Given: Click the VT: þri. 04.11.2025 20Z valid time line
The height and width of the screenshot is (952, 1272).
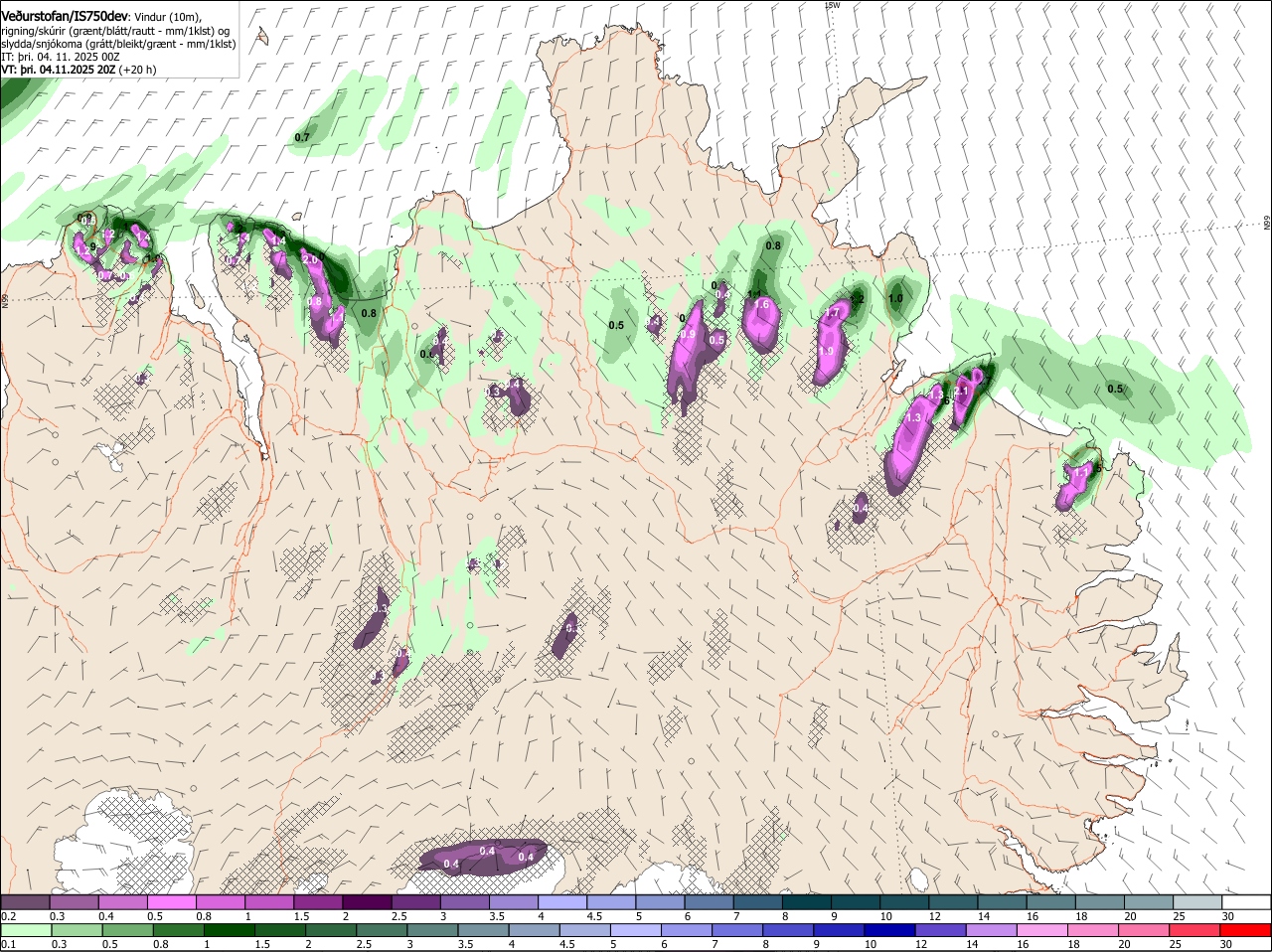Looking at the screenshot, I should coord(79,70).
